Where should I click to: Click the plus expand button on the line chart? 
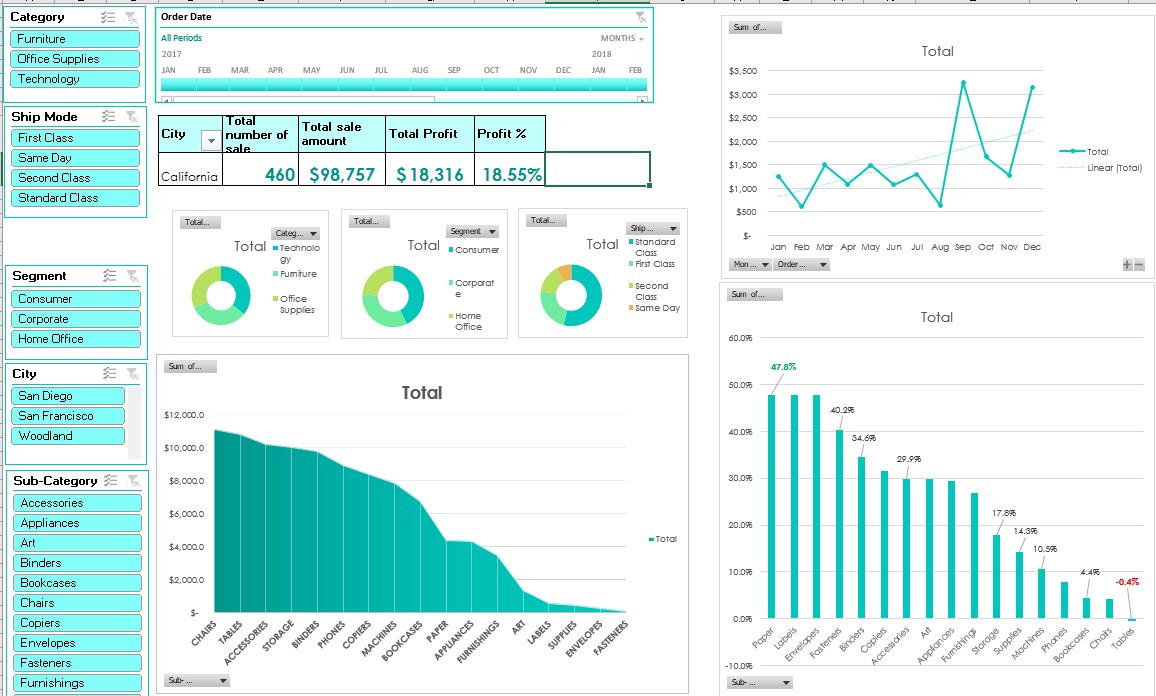click(1127, 265)
